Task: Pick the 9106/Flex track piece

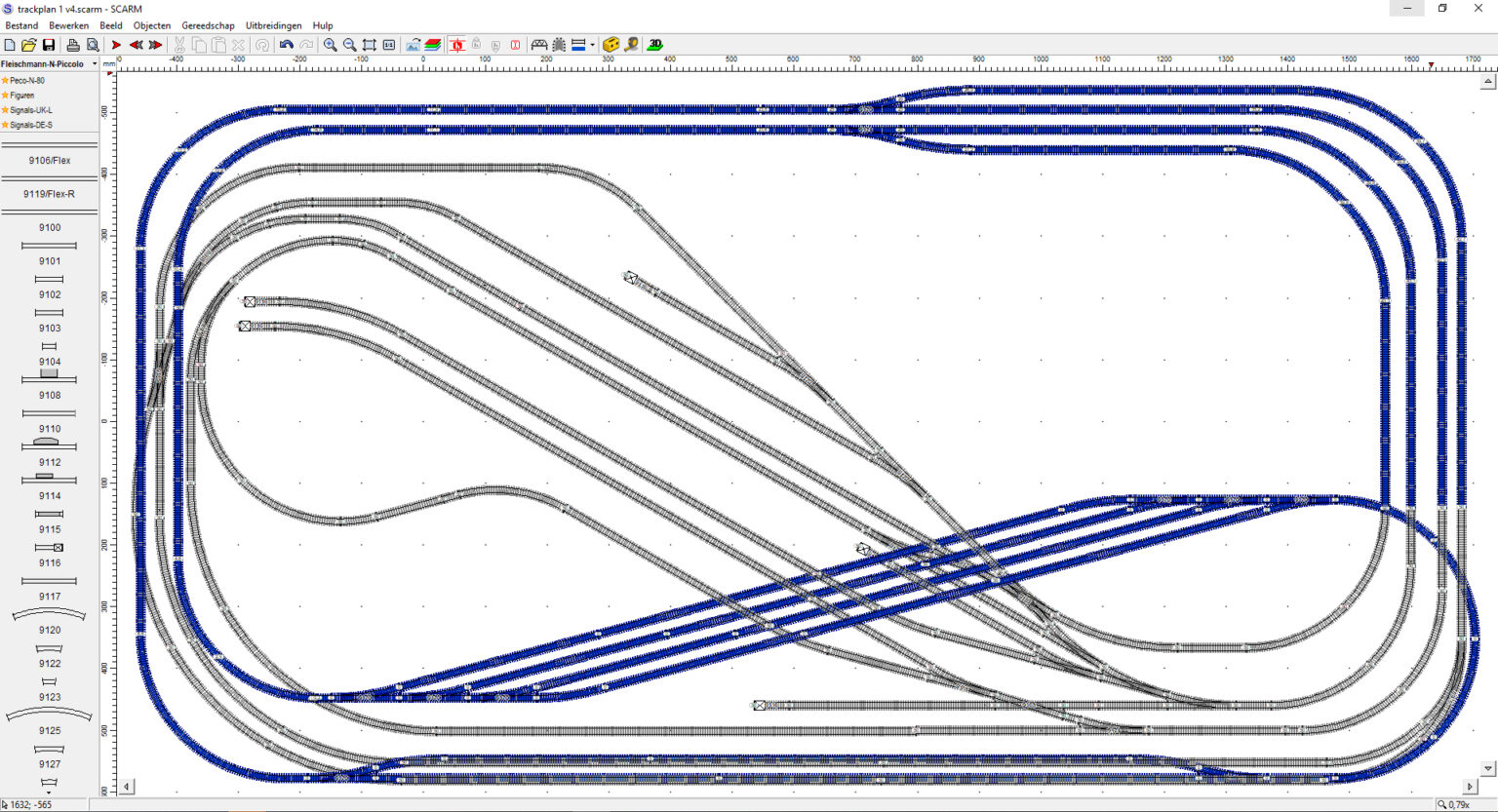Action: click(49, 160)
